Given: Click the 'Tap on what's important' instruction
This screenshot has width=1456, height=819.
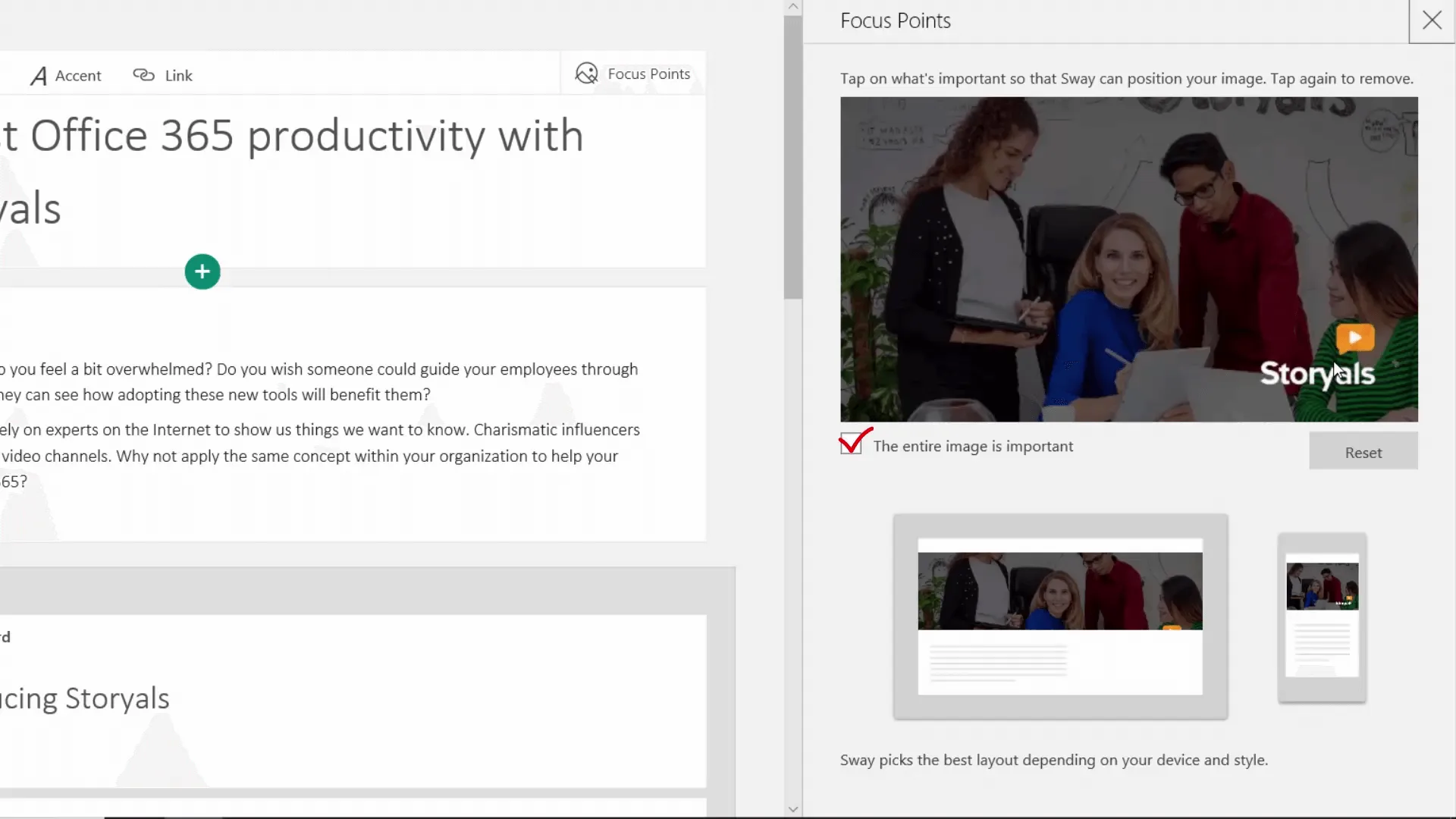Looking at the screenshot, I should 1127,79.
